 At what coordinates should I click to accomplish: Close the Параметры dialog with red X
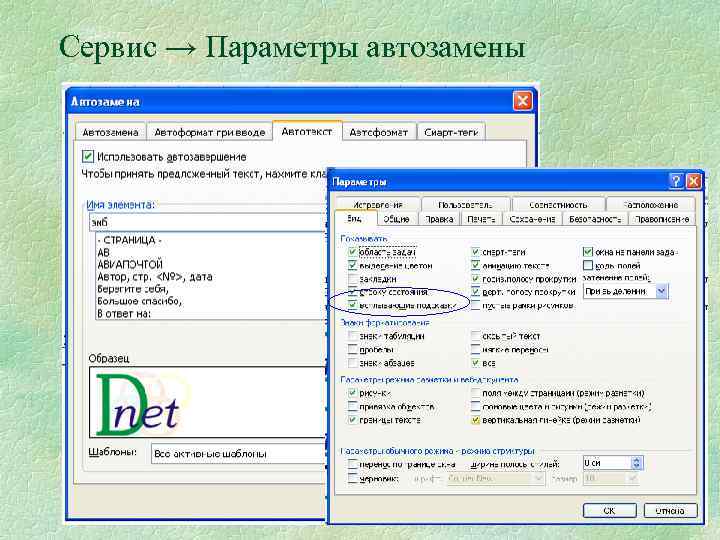693,181
